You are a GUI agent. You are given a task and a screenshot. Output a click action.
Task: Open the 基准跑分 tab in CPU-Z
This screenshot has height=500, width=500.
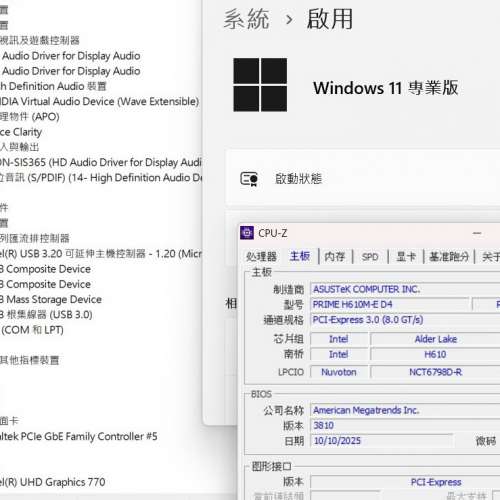pyautogui.click(x=449, y=257)
